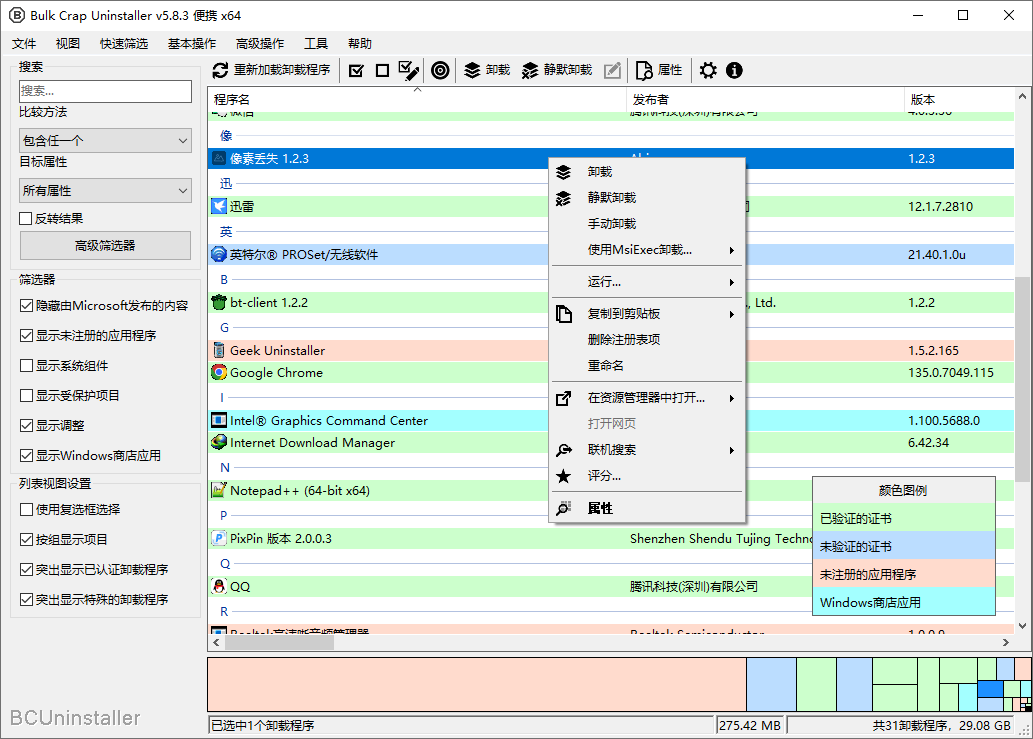The width and height of the screenshot is (1033, 739).
Task: Click 已验证的证书 green legend swatch
Action: click(x=904, y=518)
